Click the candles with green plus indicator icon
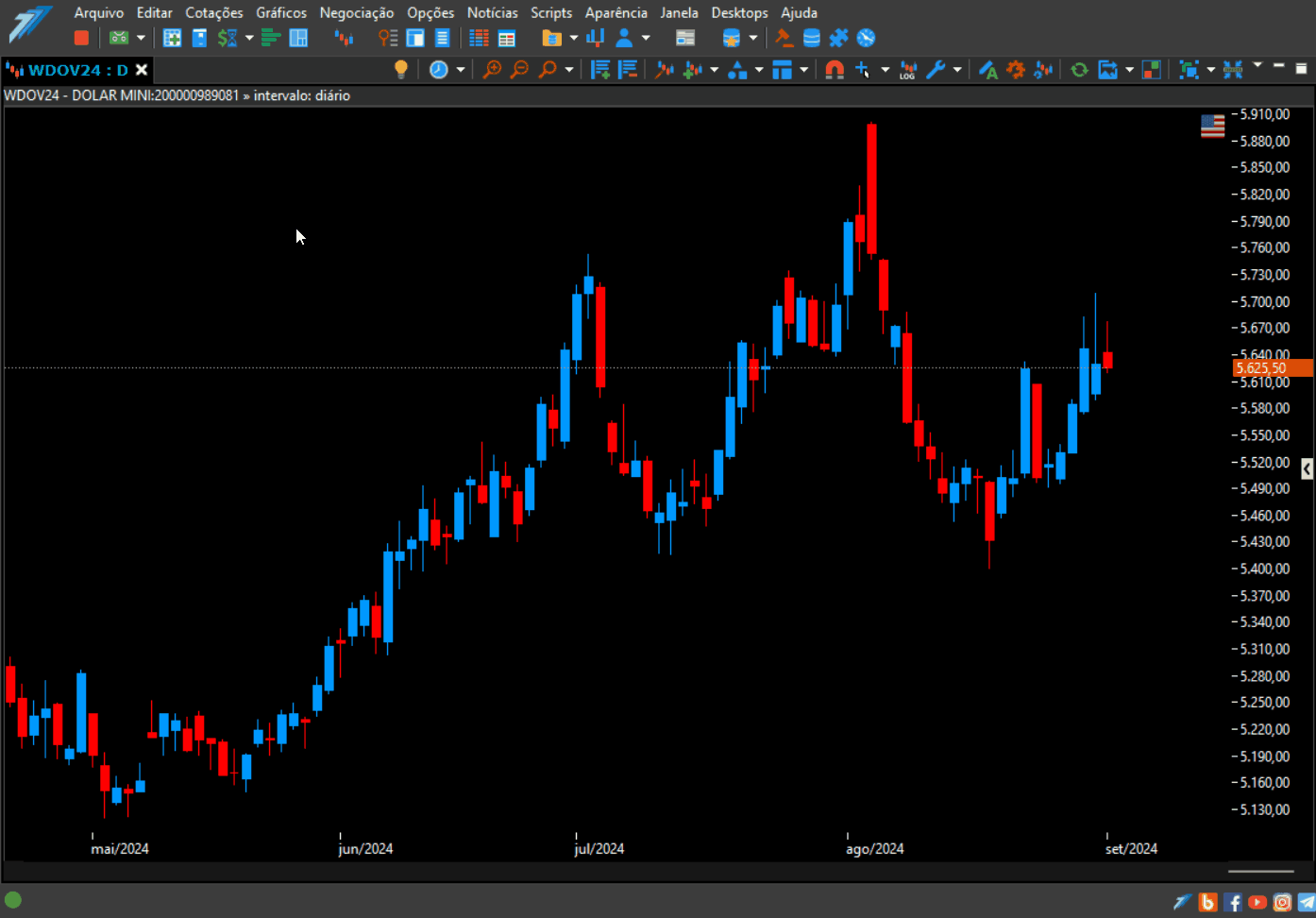The width and height of the screenshot is (1316, 918). [x=693, y=69]
